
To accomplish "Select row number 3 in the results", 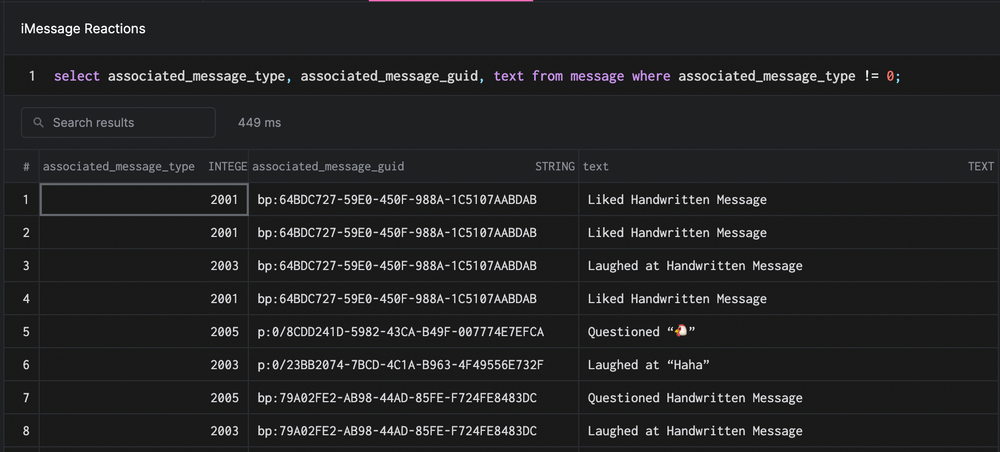I will (x=26, y=266).
